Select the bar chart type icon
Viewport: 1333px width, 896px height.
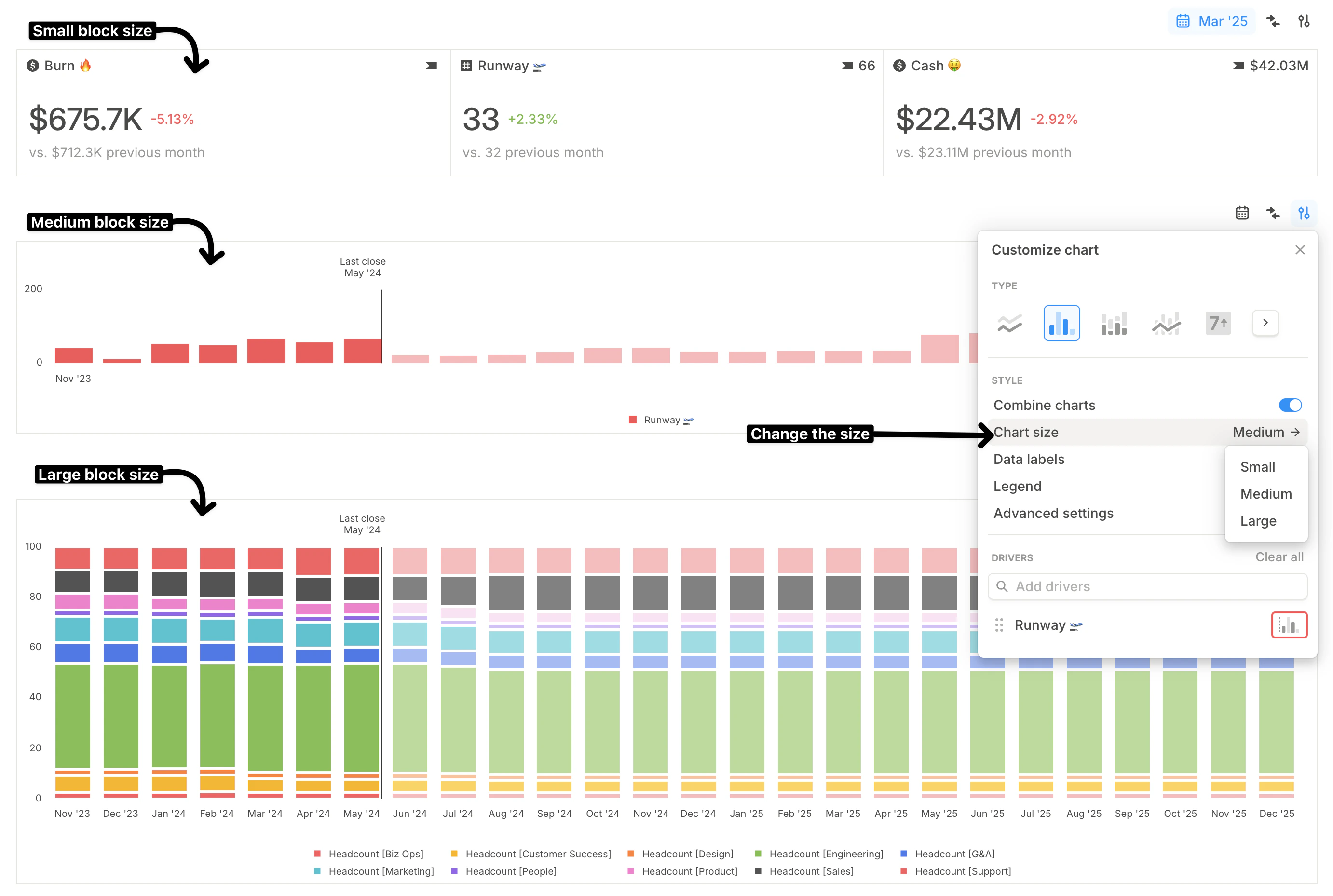pos(1061,324)
